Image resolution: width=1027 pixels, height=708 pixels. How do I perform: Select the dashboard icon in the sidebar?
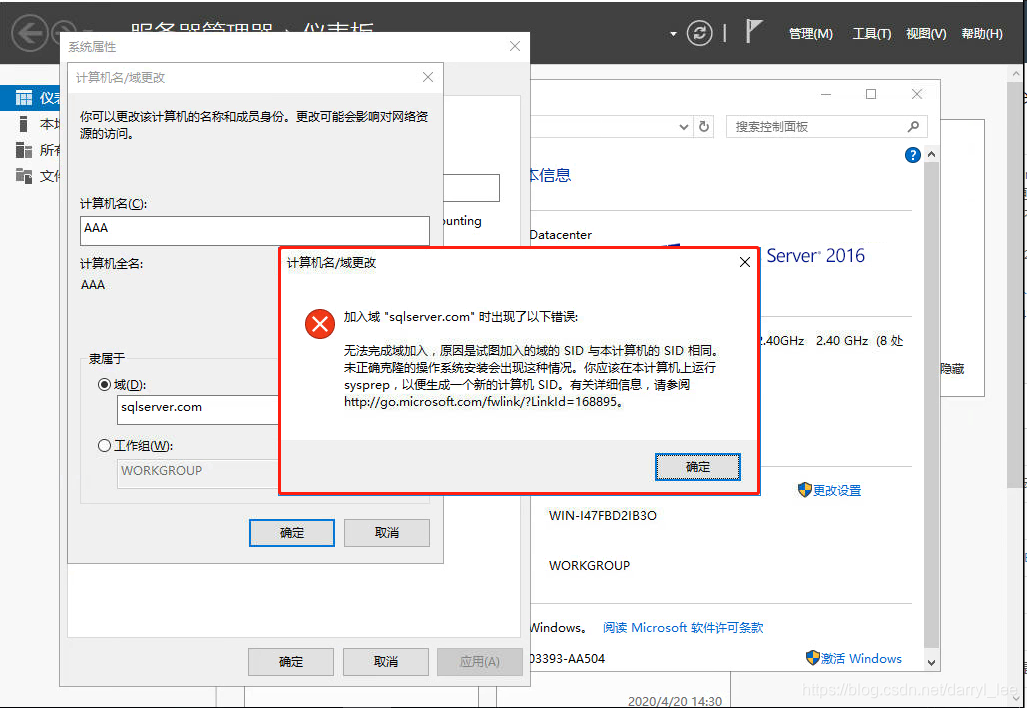click(x=24, y=98)
